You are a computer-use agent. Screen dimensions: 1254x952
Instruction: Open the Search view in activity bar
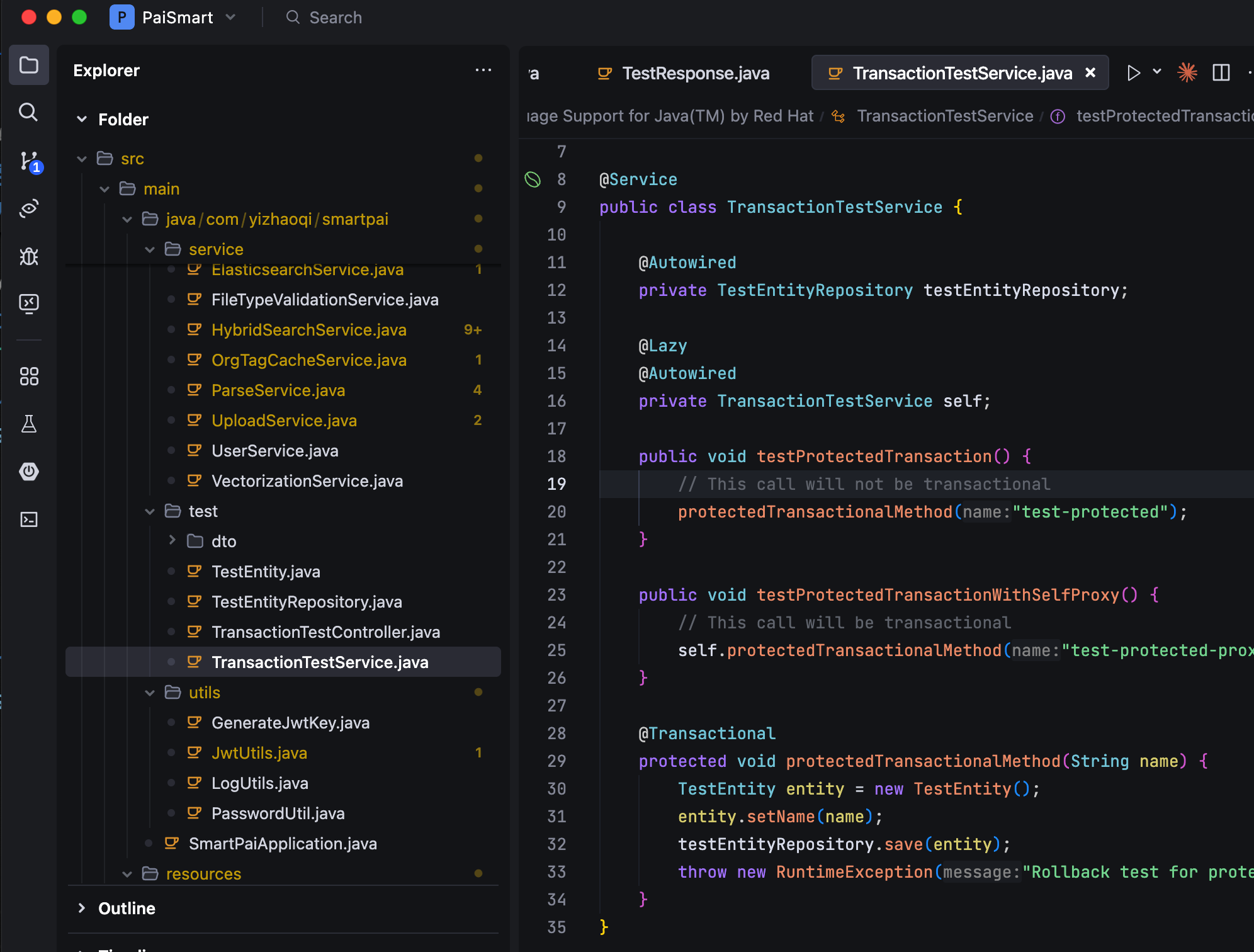pos(28,113)
